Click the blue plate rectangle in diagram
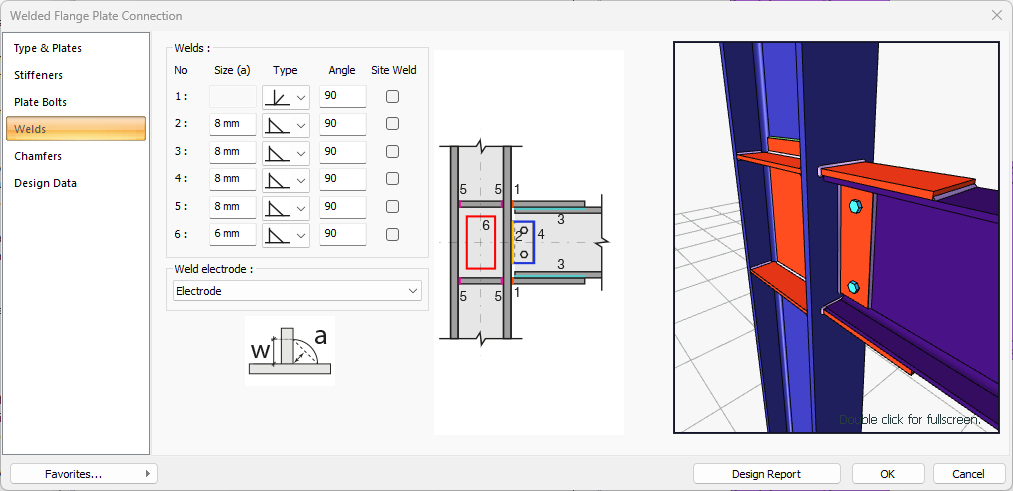1013x491 pixels. click(x=525, y=242)
